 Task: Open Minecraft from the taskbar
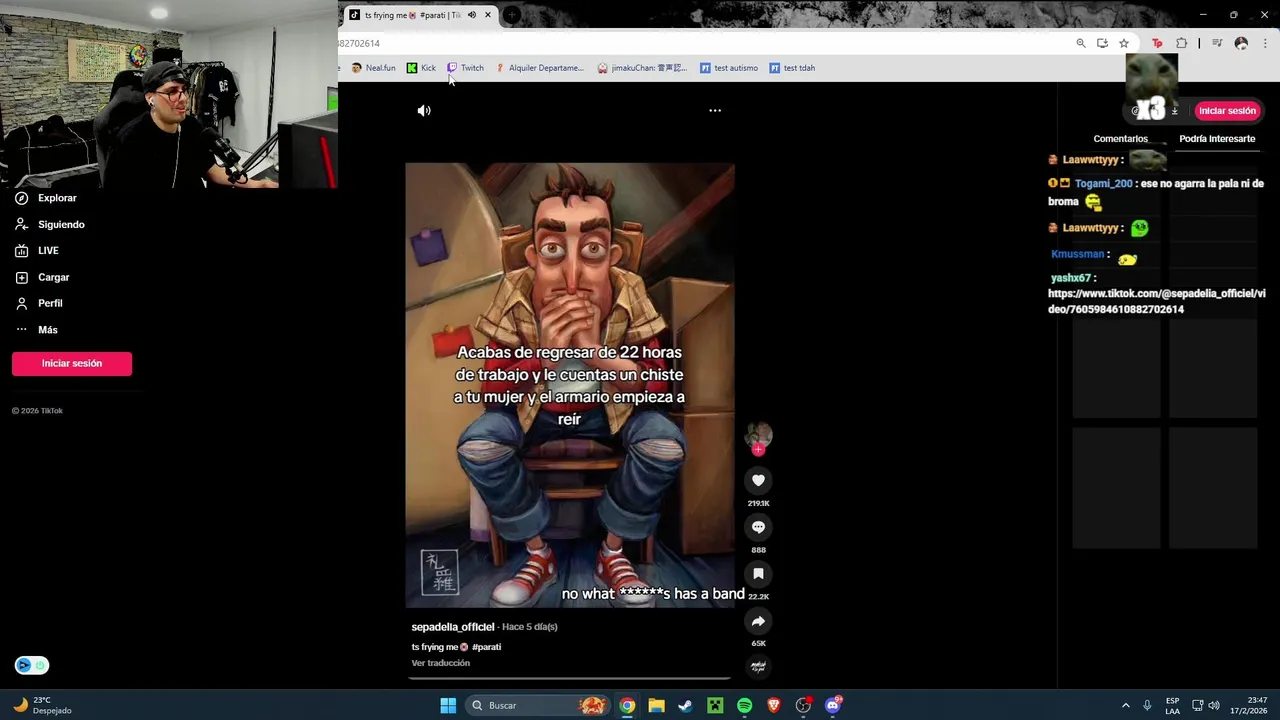[x=715, y=705]
